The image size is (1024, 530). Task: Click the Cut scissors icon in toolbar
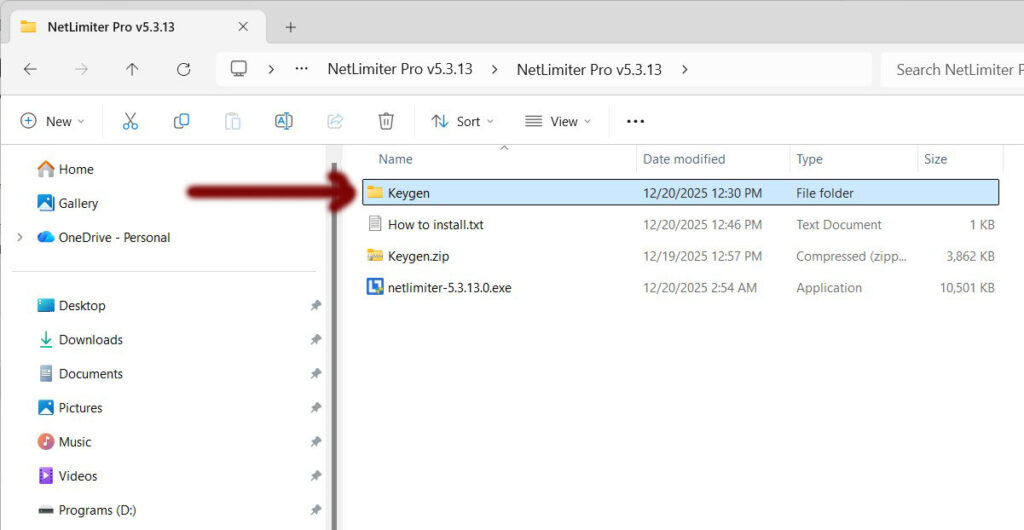tap(130, 121)
